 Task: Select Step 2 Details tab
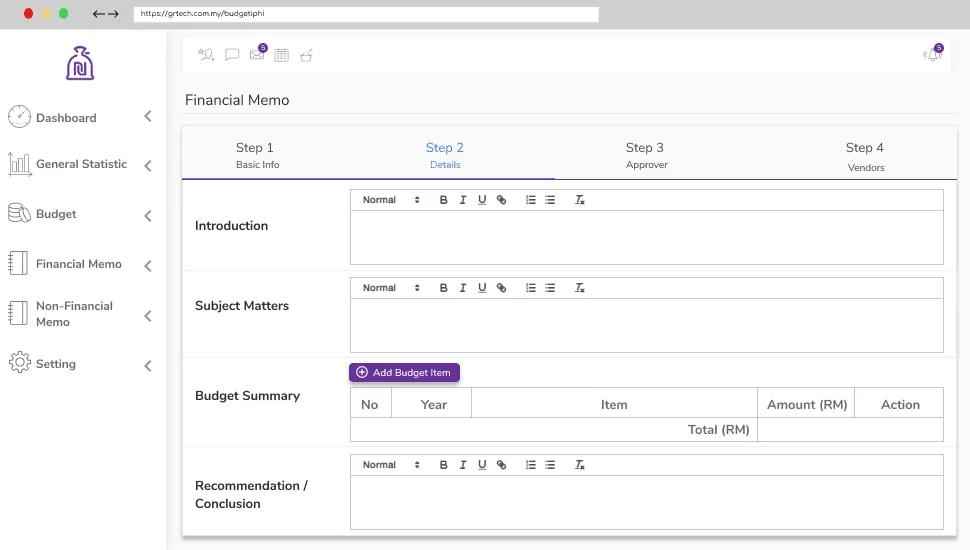[x=445, y=155]
